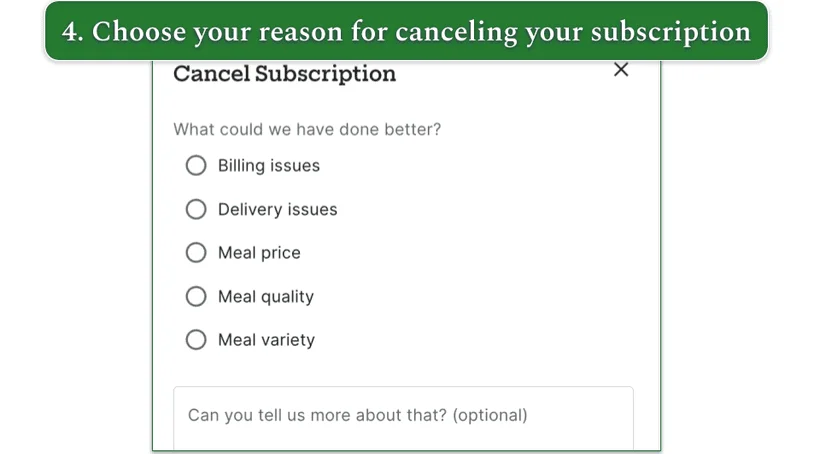
Task: Select the Meal quality radio circle
Action: click(x=196, y=296)
